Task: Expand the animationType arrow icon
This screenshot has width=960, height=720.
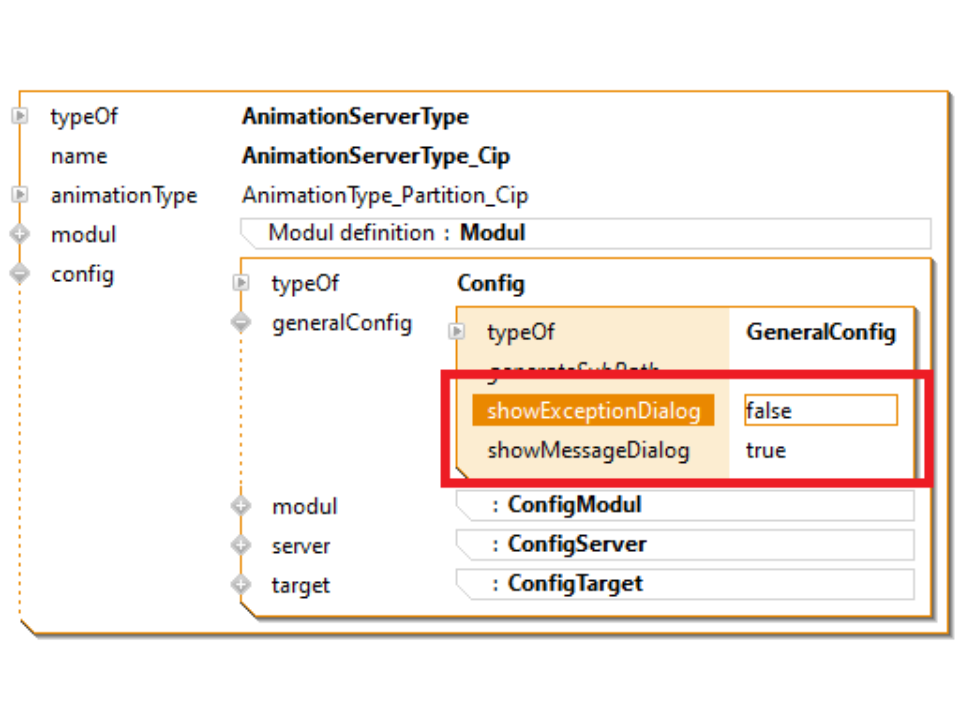Action: 19,194
